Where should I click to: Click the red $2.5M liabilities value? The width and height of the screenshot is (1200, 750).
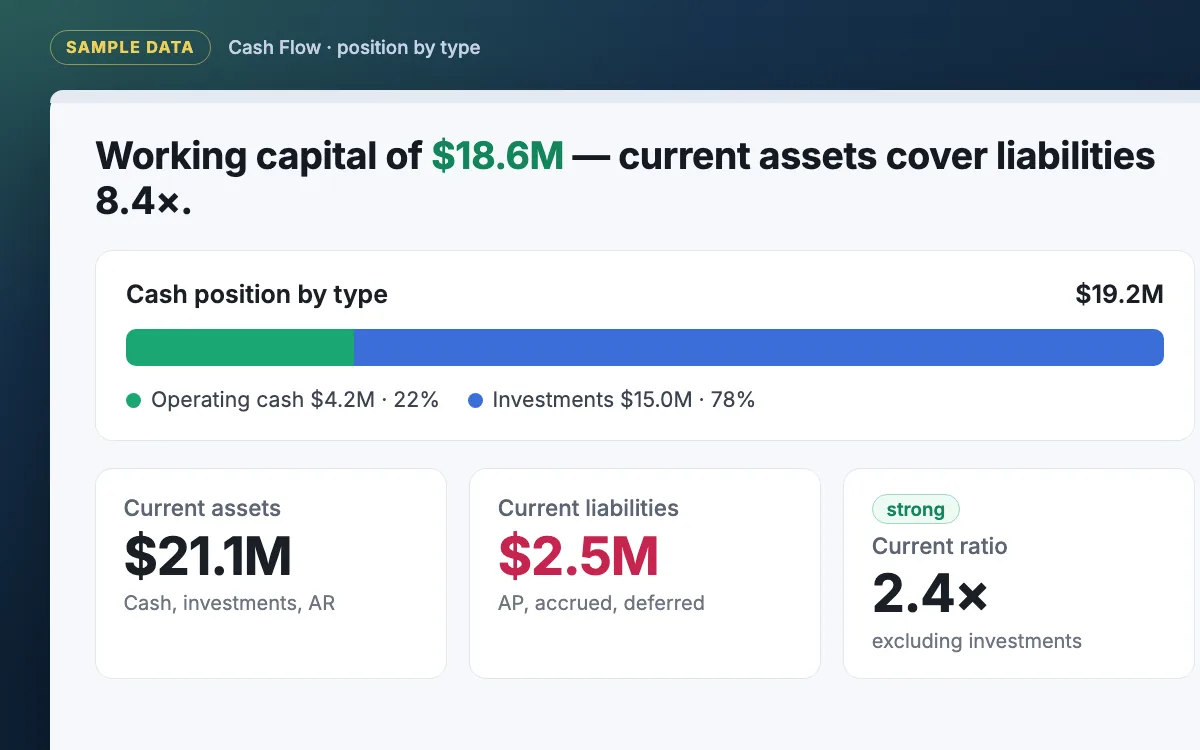click(x=578, y=557)
